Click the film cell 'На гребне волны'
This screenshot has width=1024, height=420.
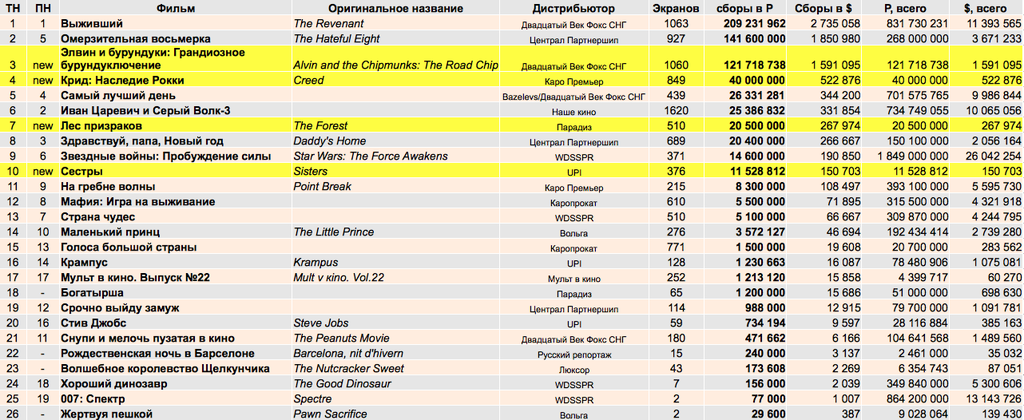[108, 187]
